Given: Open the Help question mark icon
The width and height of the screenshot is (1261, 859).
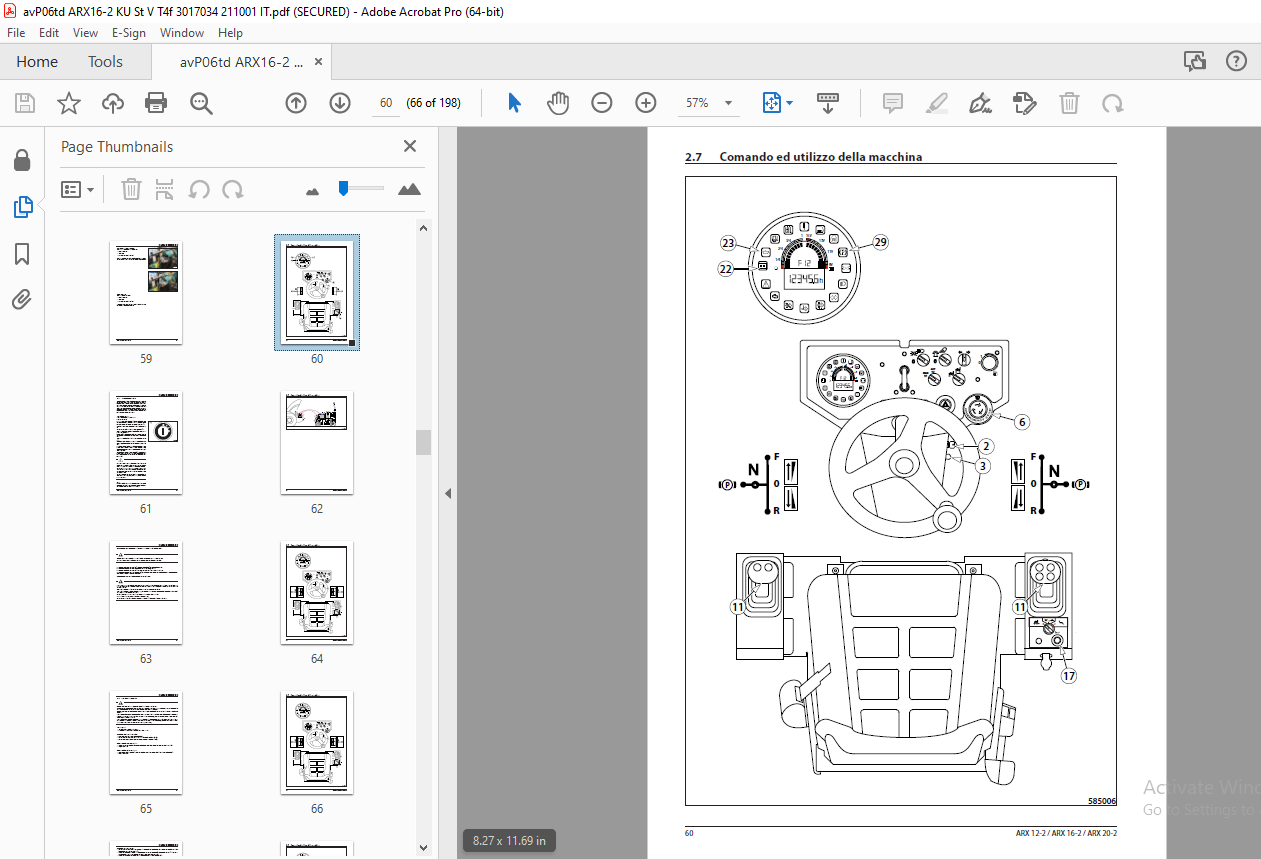Looking at the screenshot, I should click(x=1237, y=61).
